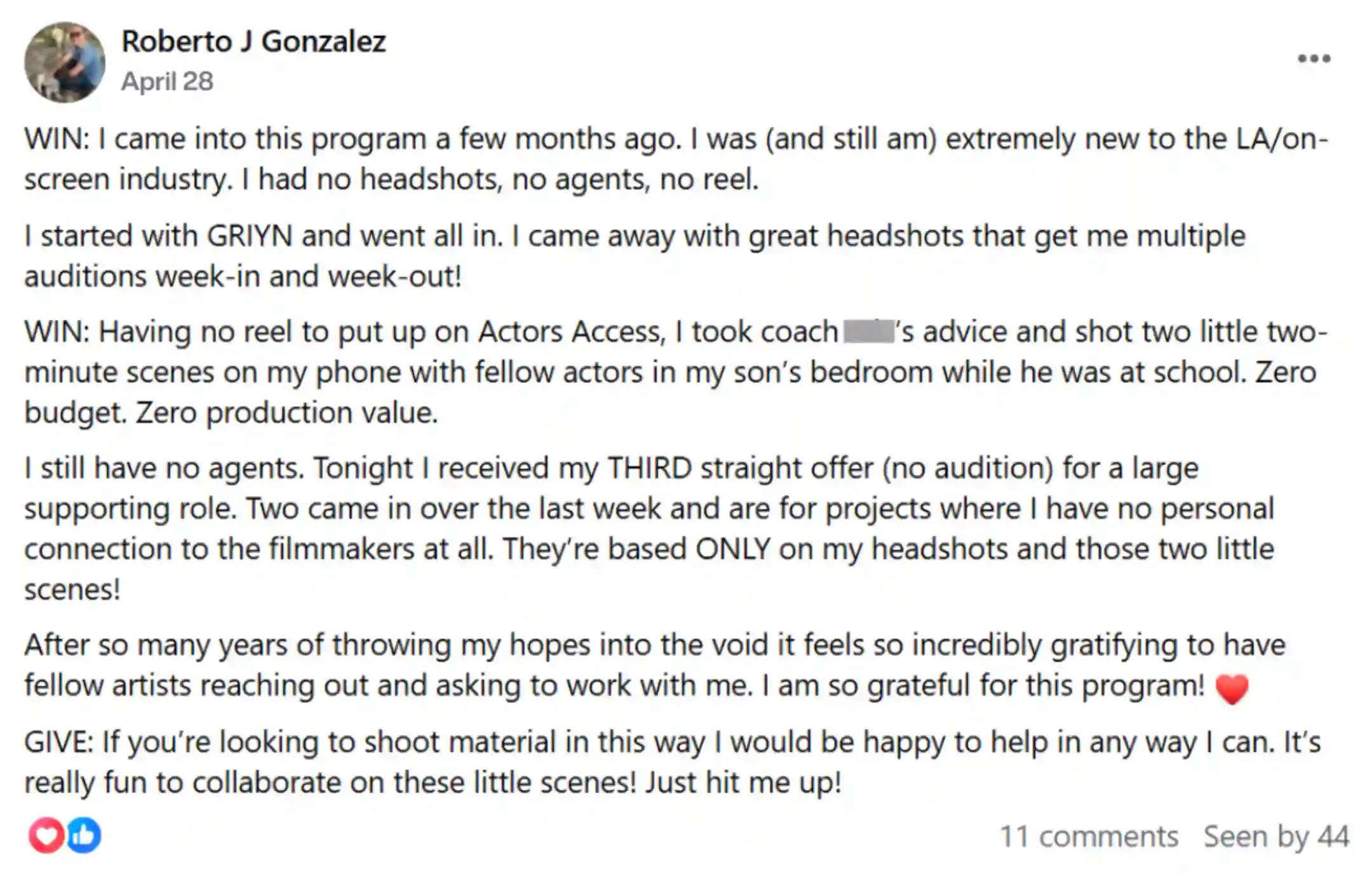Open Roberto J Gonzalez's profile picture
Viewport: 1372px width, 879px height.
[x=65, y=62]
